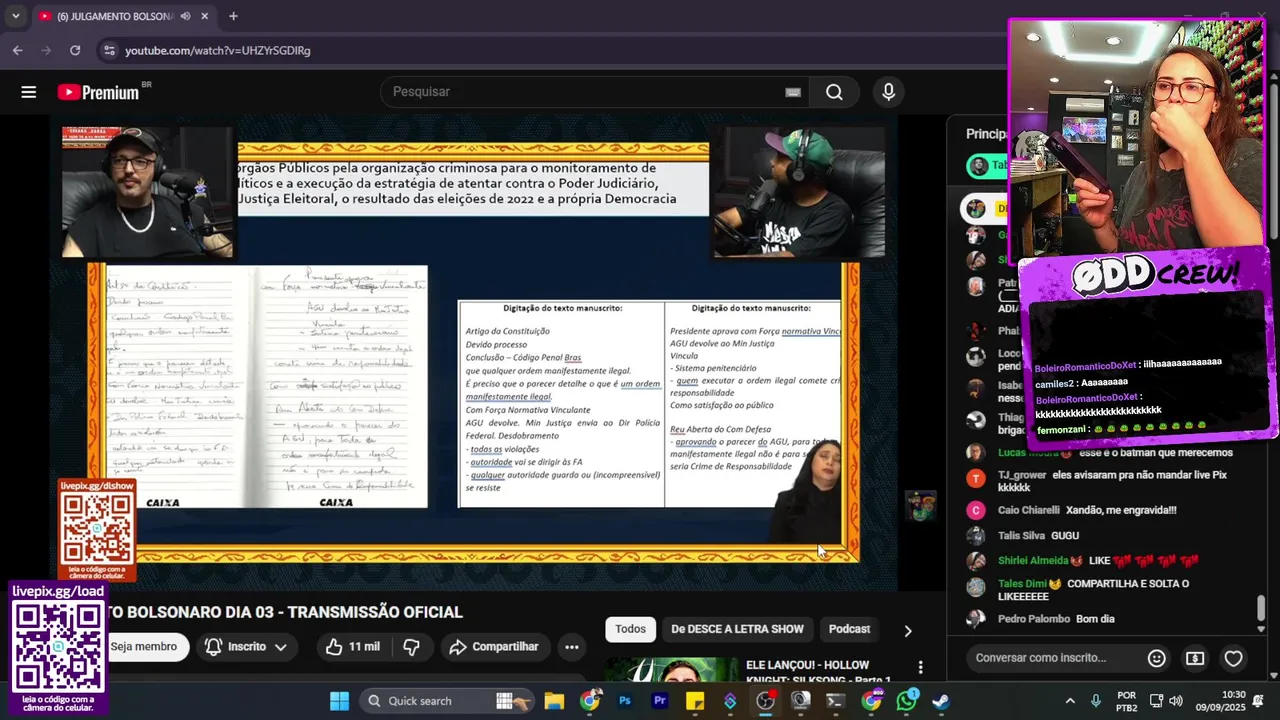Open Steam from the taskbar
Screen dimensions: 1280x720
941,701
